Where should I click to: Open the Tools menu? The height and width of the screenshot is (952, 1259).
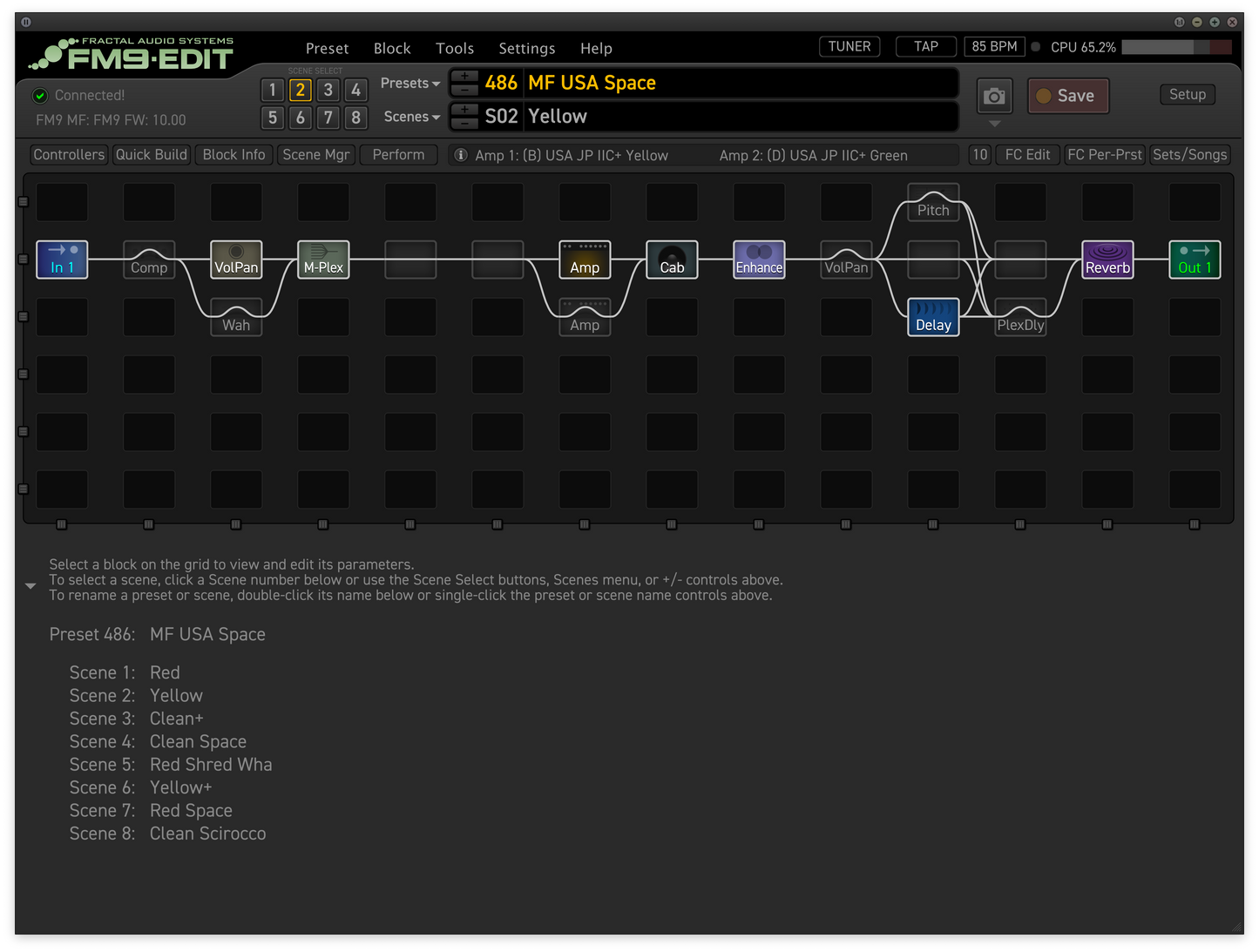click(454, 48)
